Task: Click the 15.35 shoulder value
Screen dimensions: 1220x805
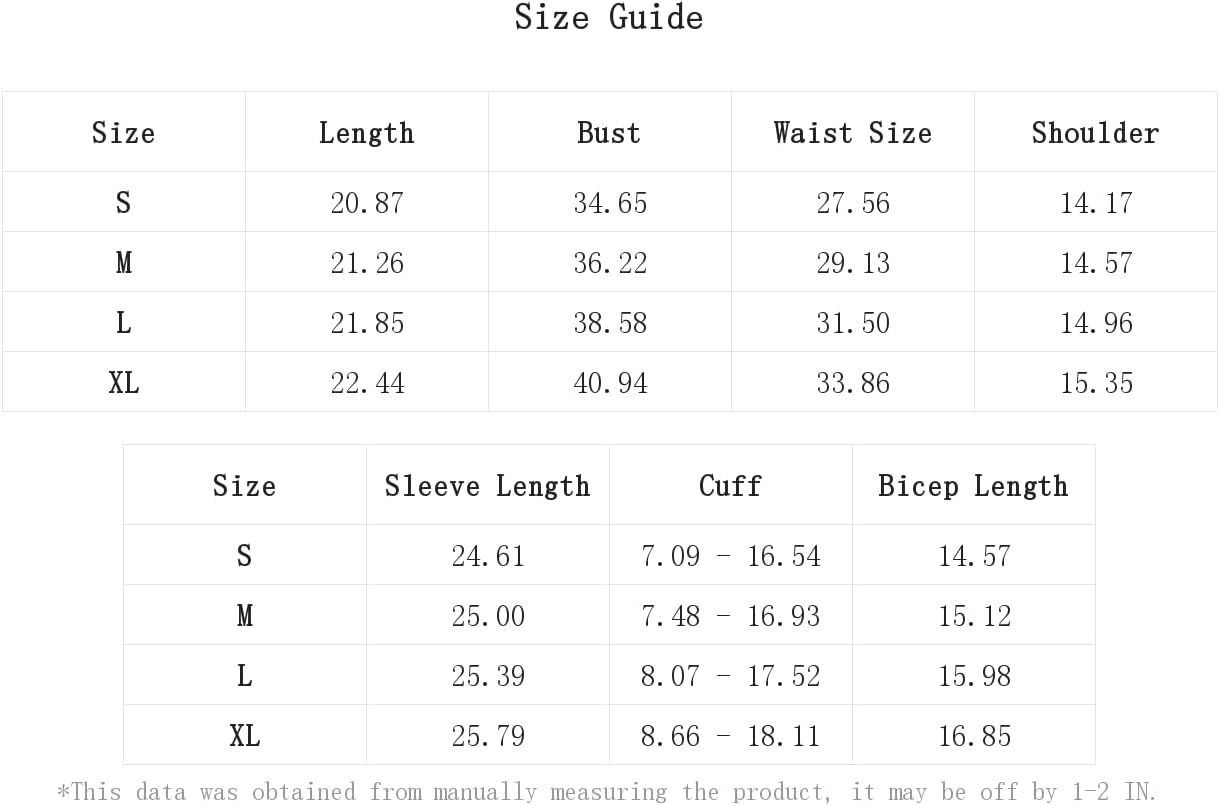Action: (1096, 383)
